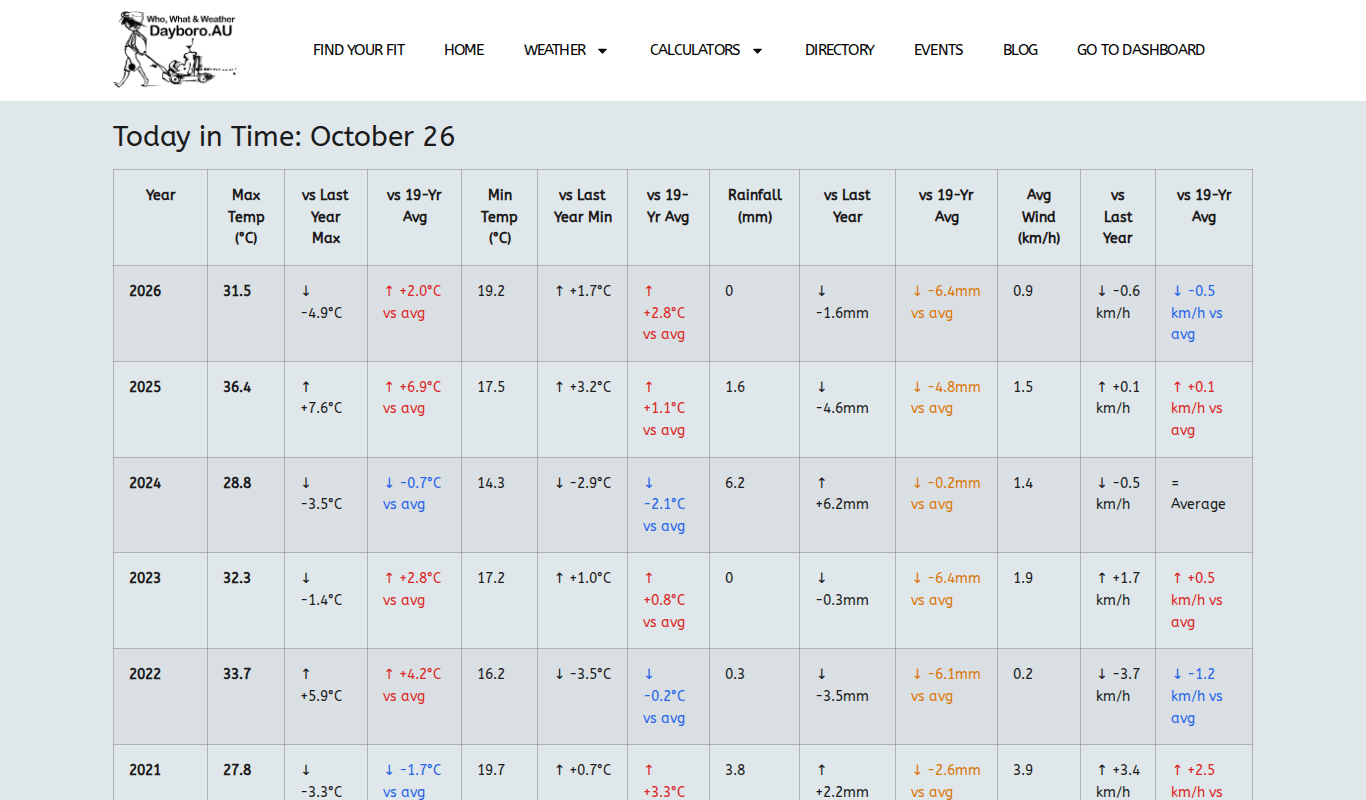Image resolution: width=1366 pixels, height=800 pixels.
Task: Click Go To Dashboard link
Action: [x=1141, y=50]
